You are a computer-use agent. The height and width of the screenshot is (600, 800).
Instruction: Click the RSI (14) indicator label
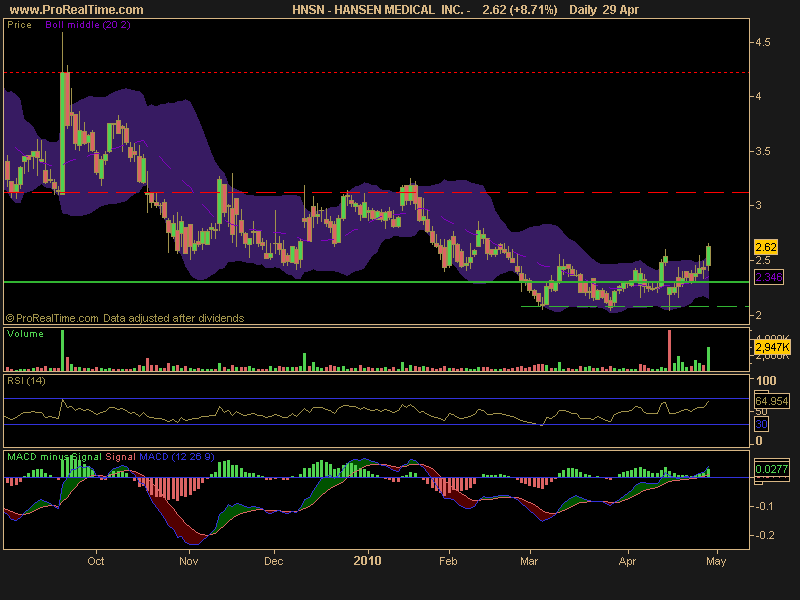point(26,381)
